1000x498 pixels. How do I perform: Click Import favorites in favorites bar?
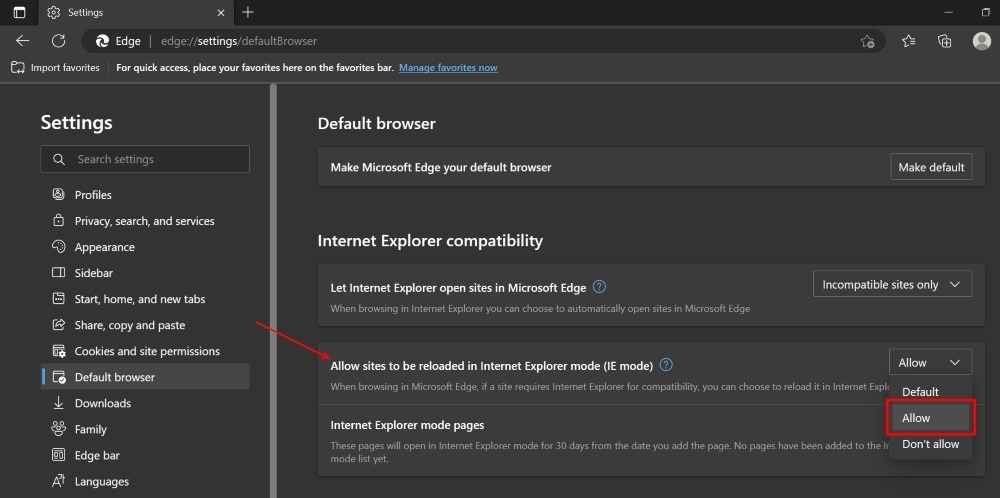pos(55,68)
